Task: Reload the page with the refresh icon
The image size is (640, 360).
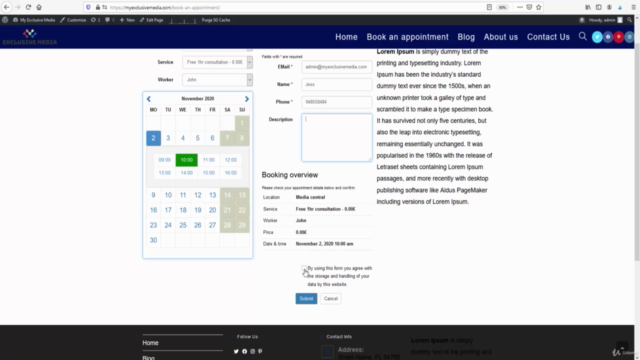Action: [x=28, y=7]
